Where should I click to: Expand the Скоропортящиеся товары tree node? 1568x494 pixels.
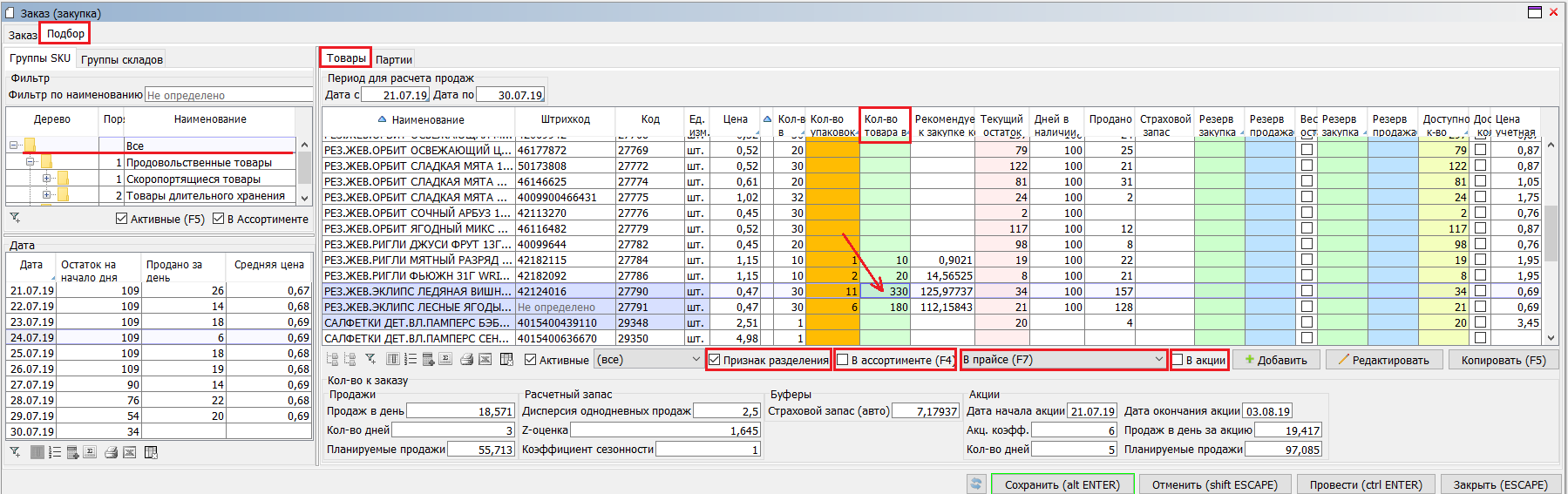pyautogui.click(x=47, y=179)
